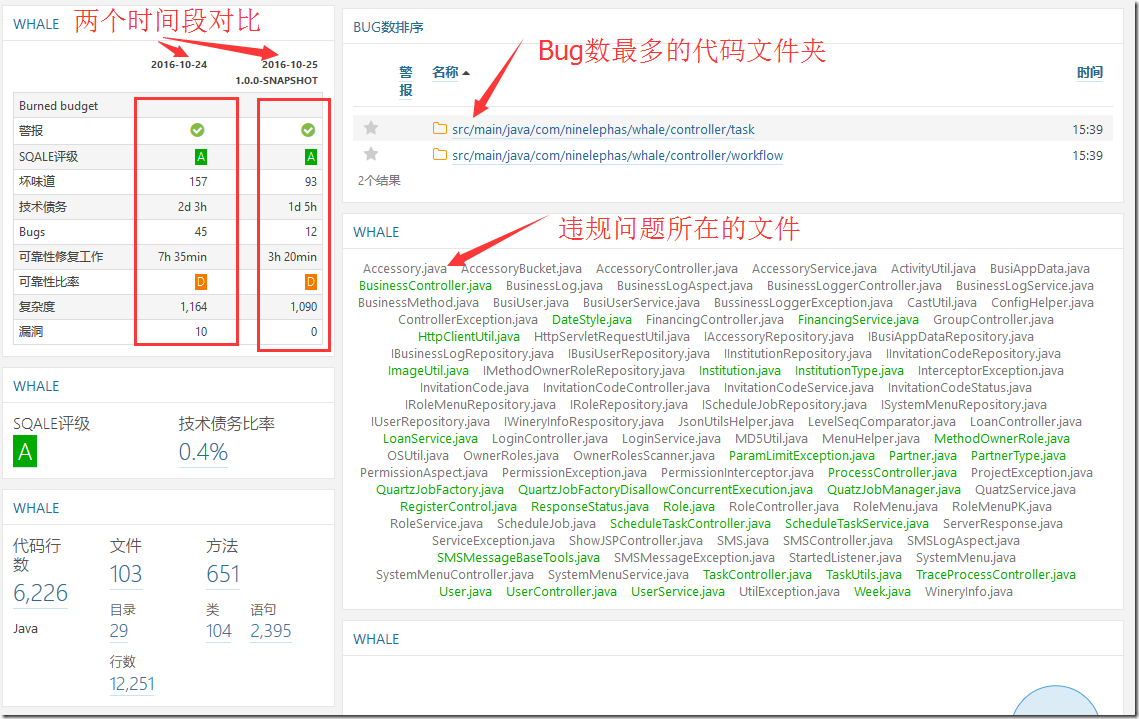Viewport: 1139px width, 719px height.
Task: Click LoginController.java in file cloud
Action: pyautogui.click(x=549, y=438)
